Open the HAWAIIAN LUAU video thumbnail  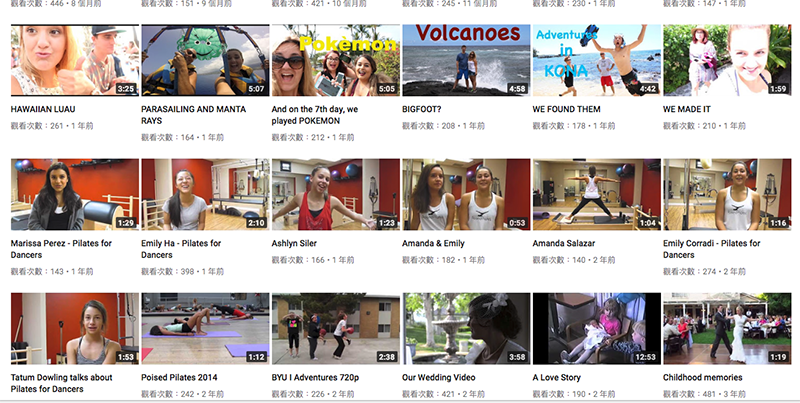[x=74, y=60]
